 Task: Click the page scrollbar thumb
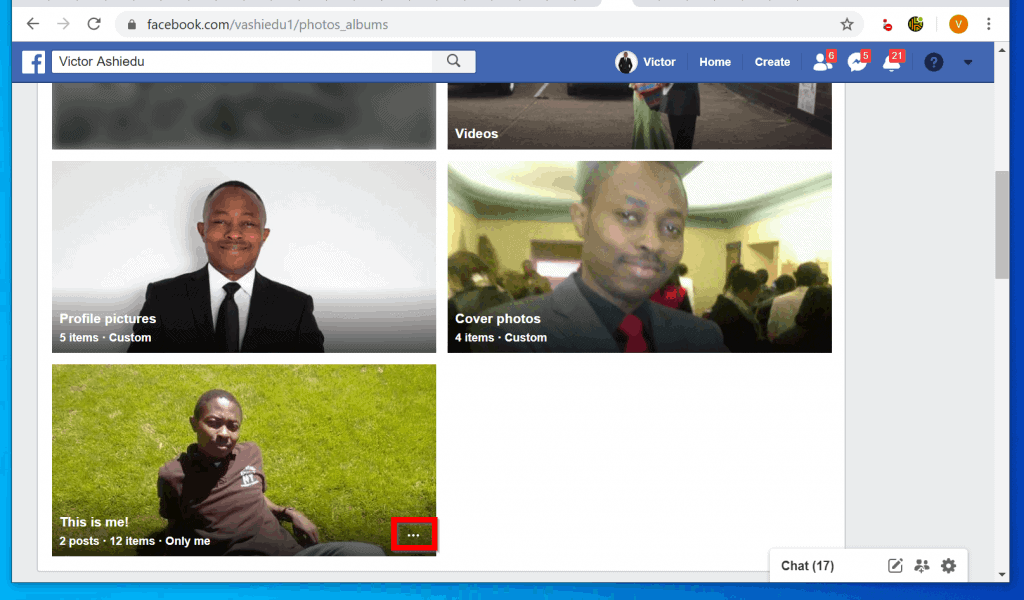coord(1002,225)
